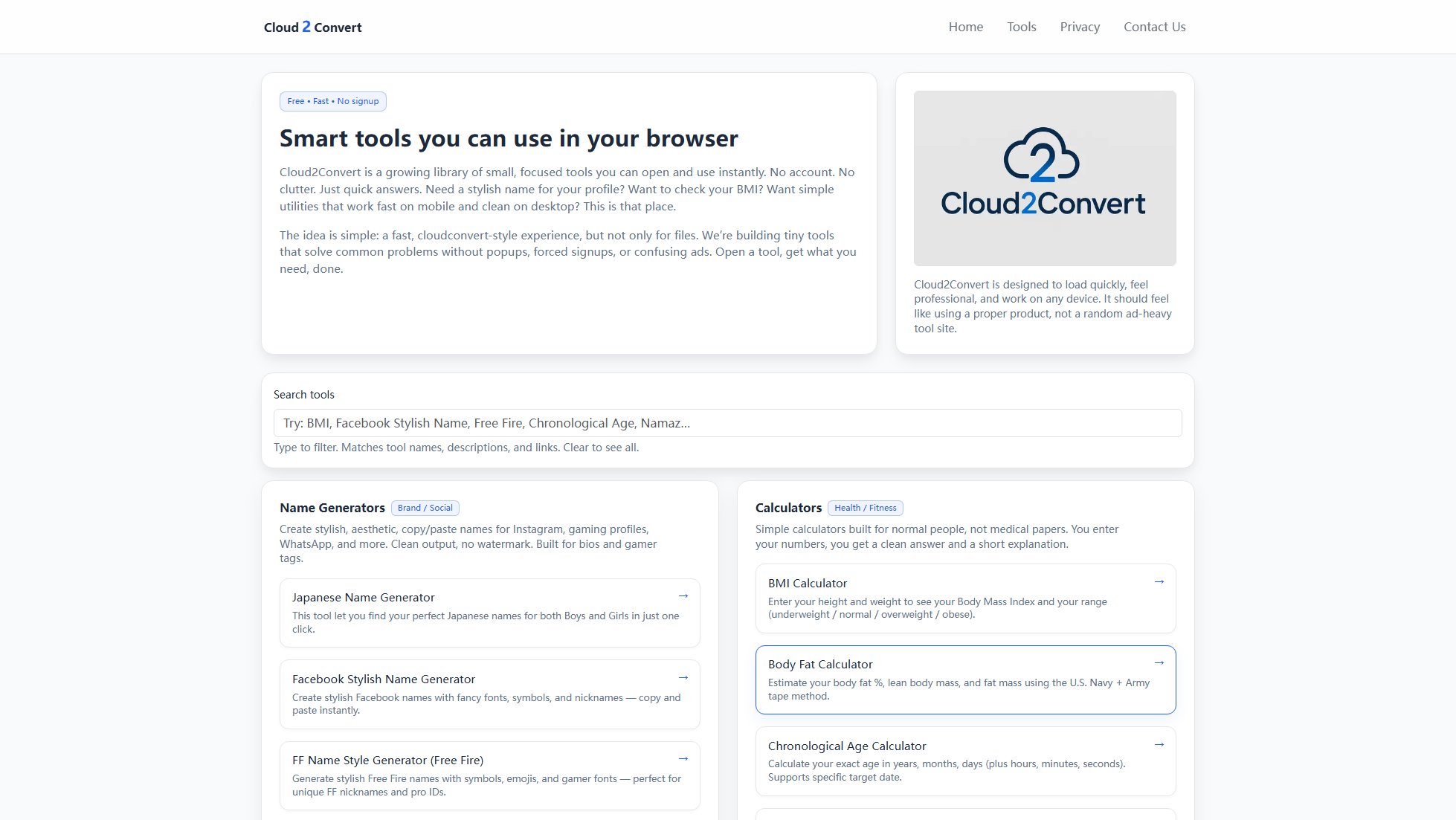Navigate to Home in the top menu
1456x820 pixels.
965,27
